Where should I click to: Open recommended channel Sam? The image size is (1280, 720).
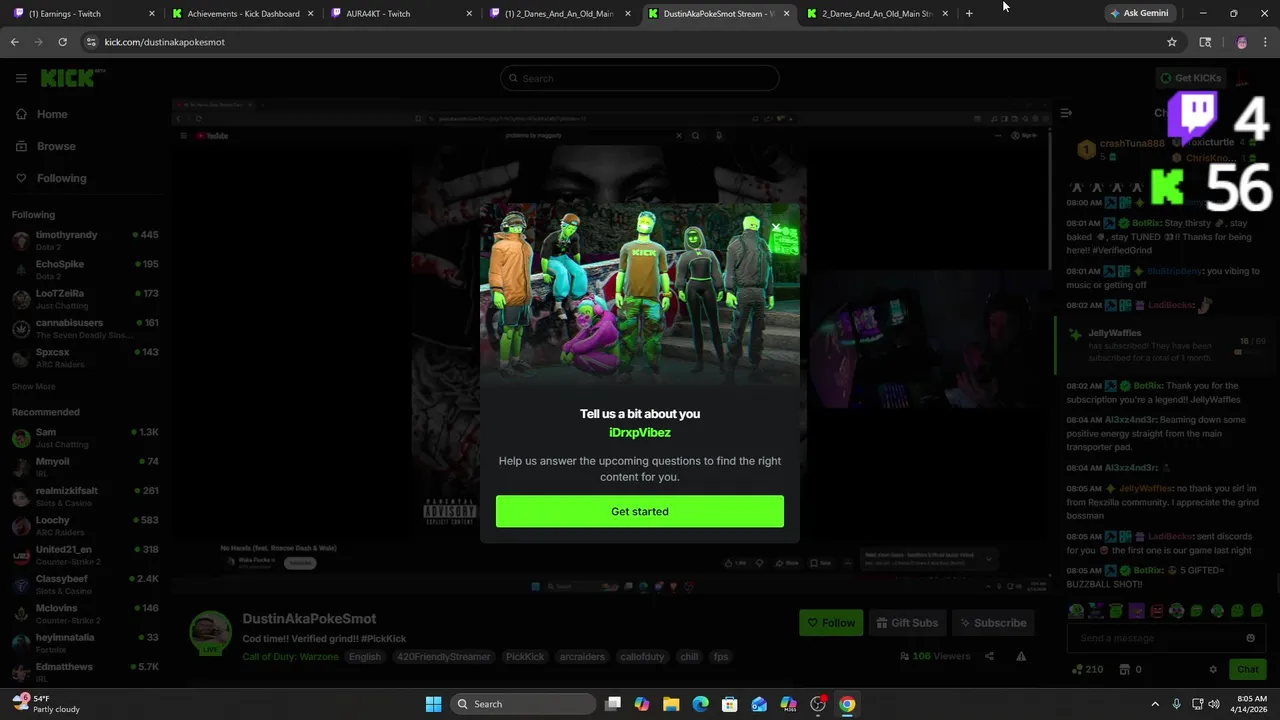(x=85, y=438)
